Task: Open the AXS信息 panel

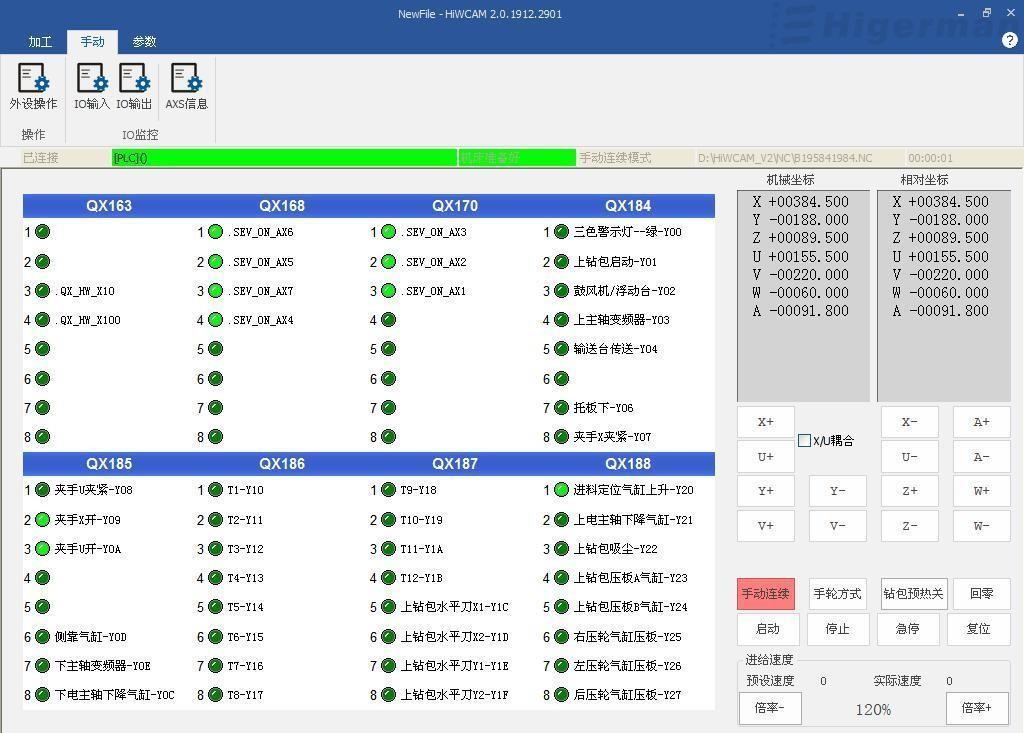Action: (x=186, y=86)
